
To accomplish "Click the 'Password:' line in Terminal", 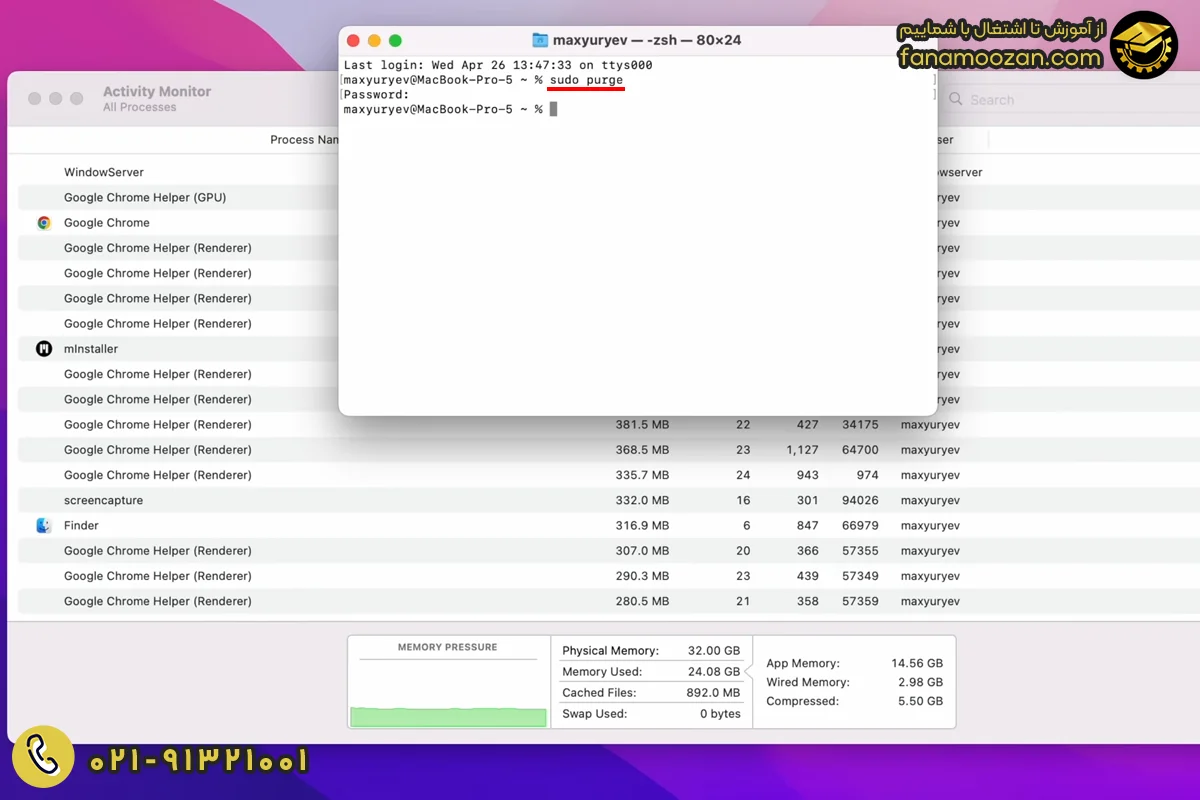I will [376, 94].
